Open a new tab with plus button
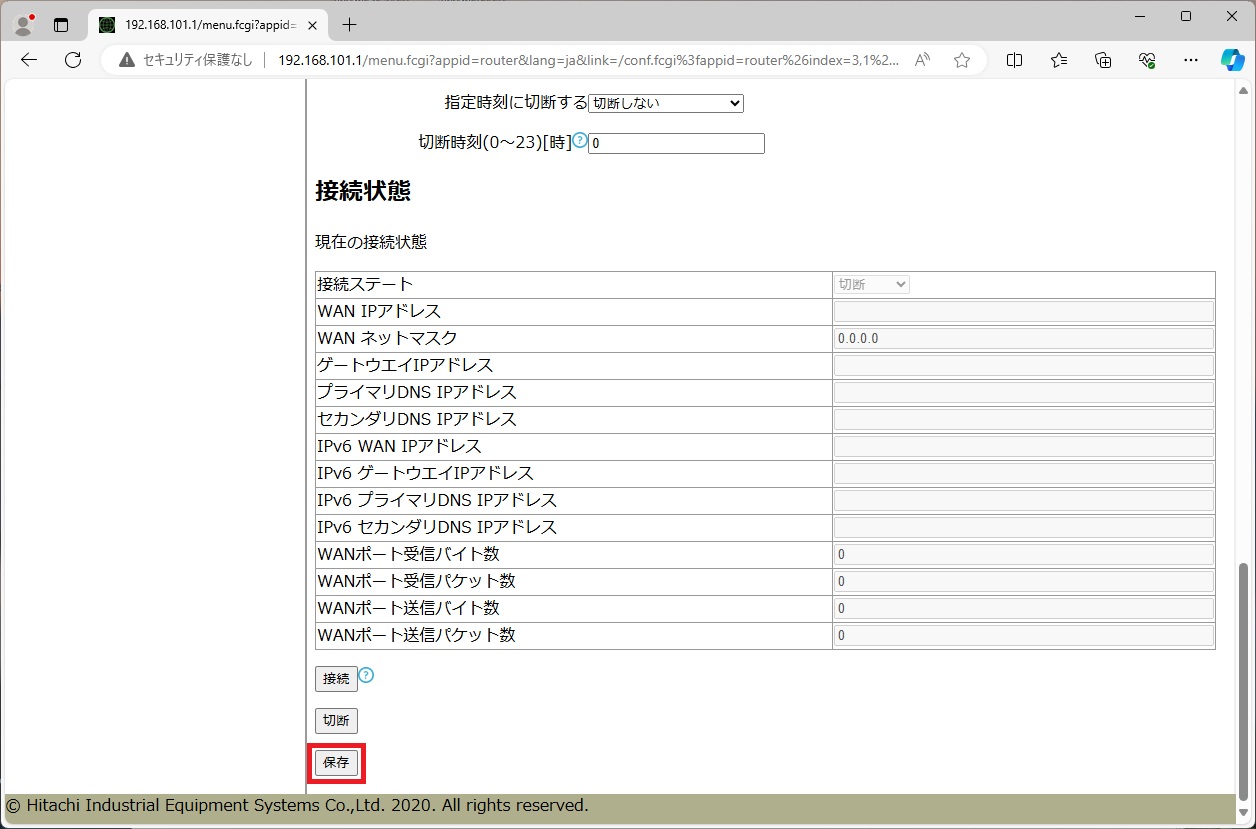 coord(349,24)
